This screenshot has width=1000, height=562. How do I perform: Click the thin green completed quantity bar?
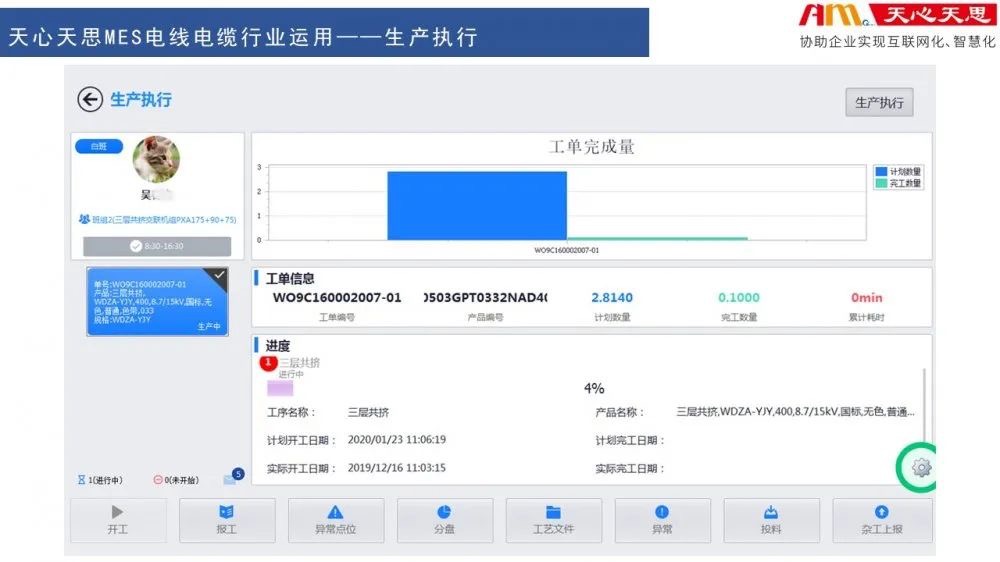tap(657, 239)
